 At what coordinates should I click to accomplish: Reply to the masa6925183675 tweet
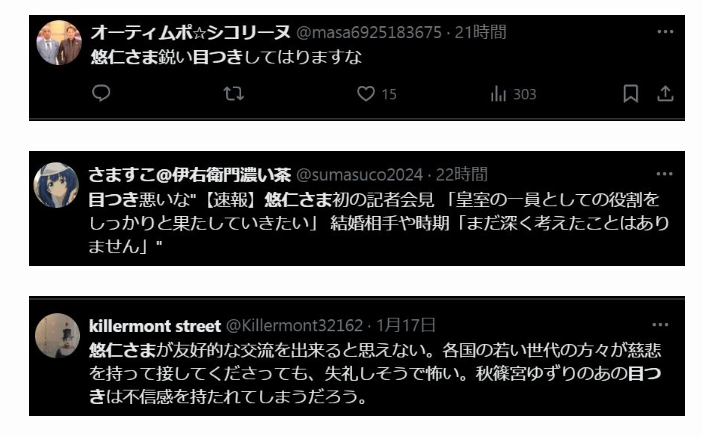pyautogui.click(x=101, y=93)
